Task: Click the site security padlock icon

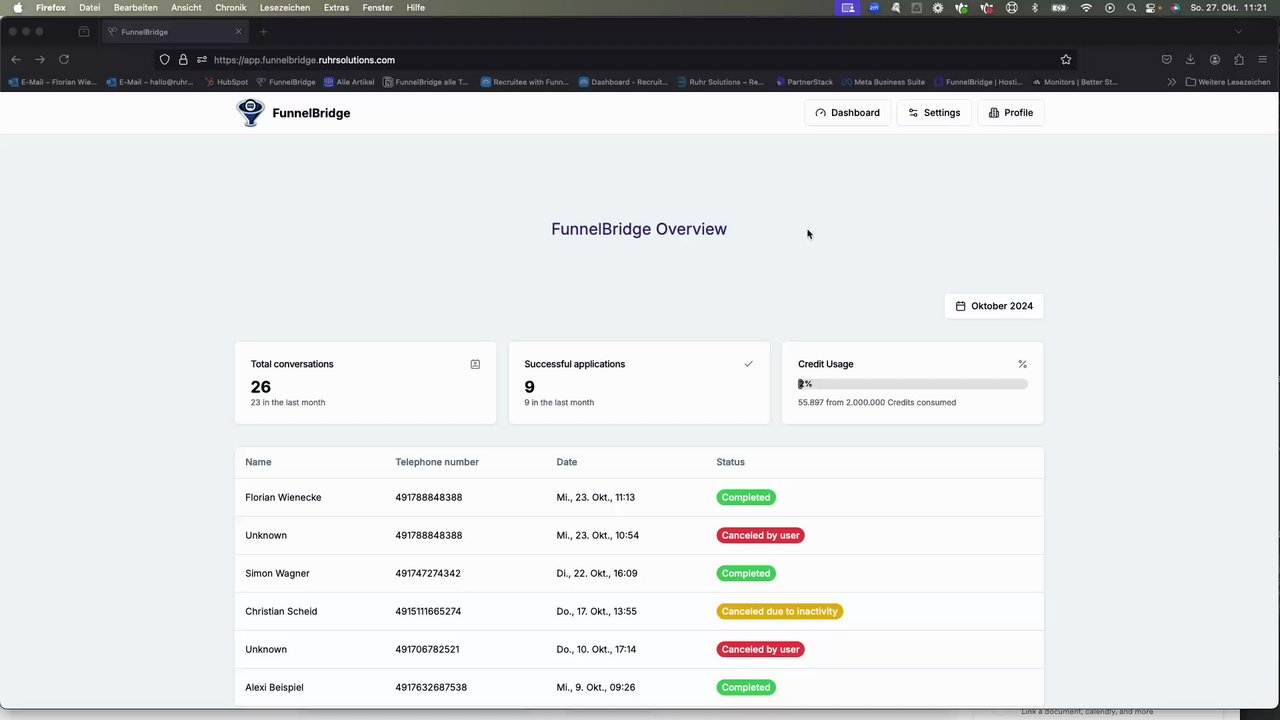Action: coord(183,60)
